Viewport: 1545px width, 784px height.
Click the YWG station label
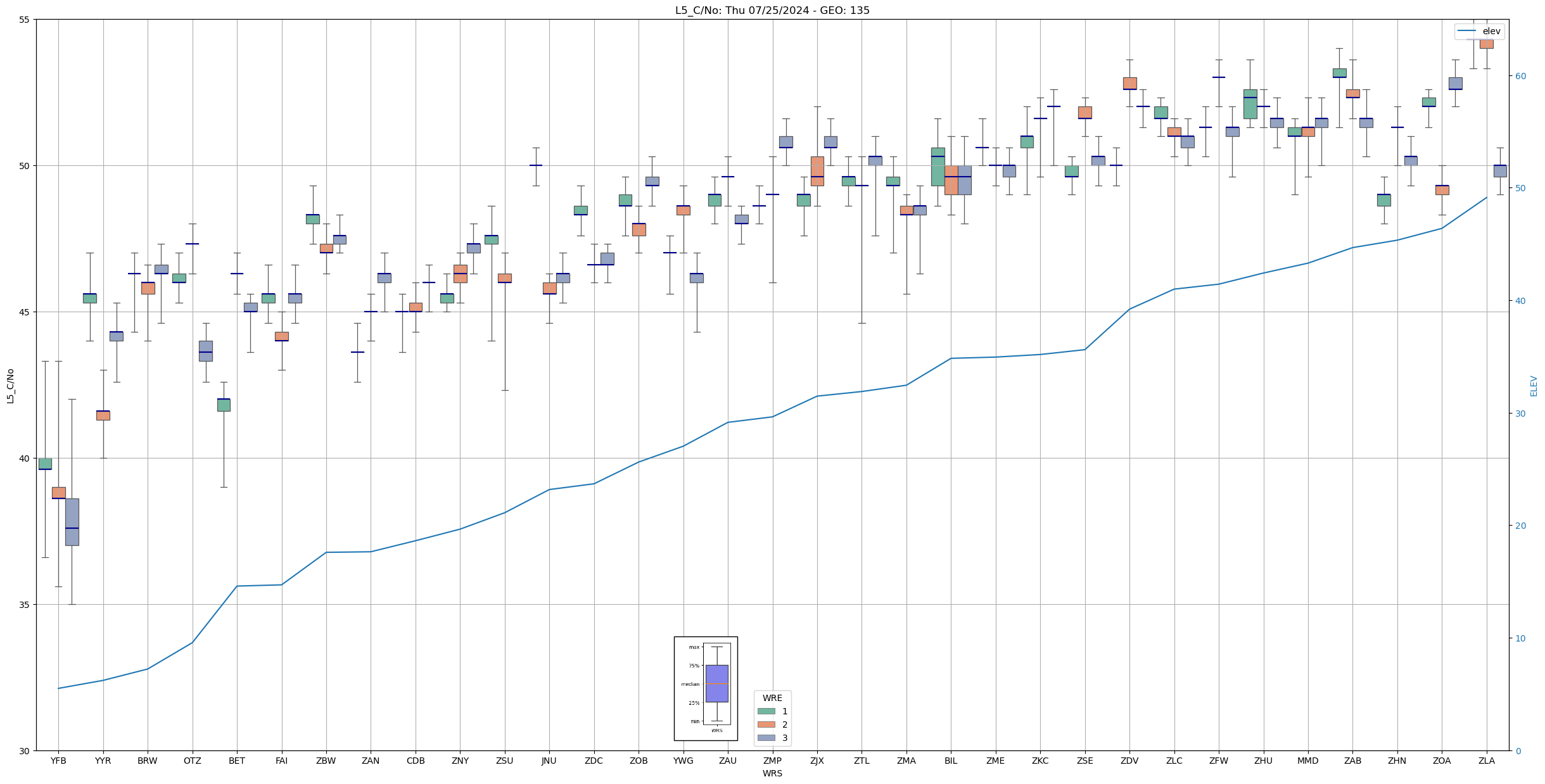(683, 761)
